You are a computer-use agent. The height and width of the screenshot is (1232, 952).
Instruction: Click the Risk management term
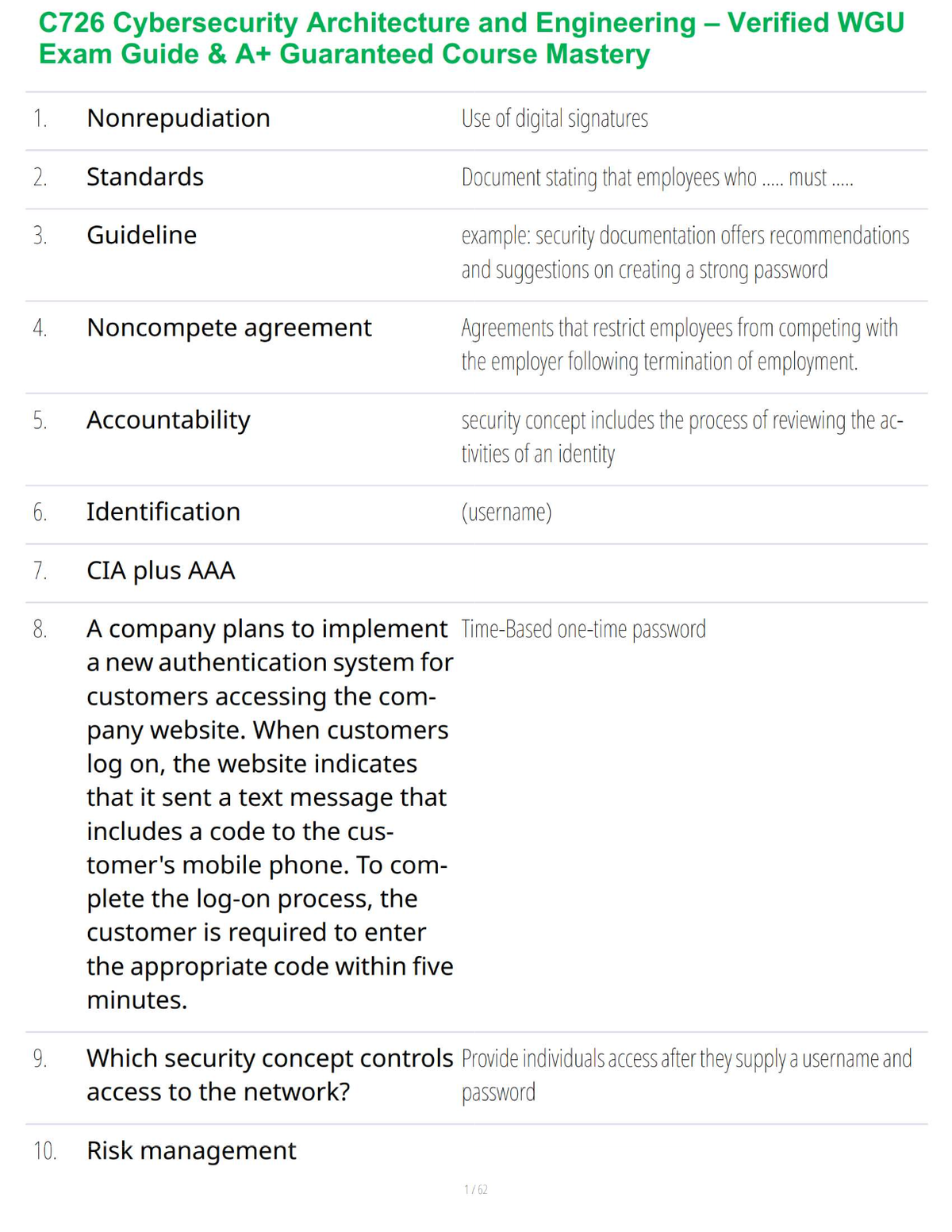(x=191, y=1150)
